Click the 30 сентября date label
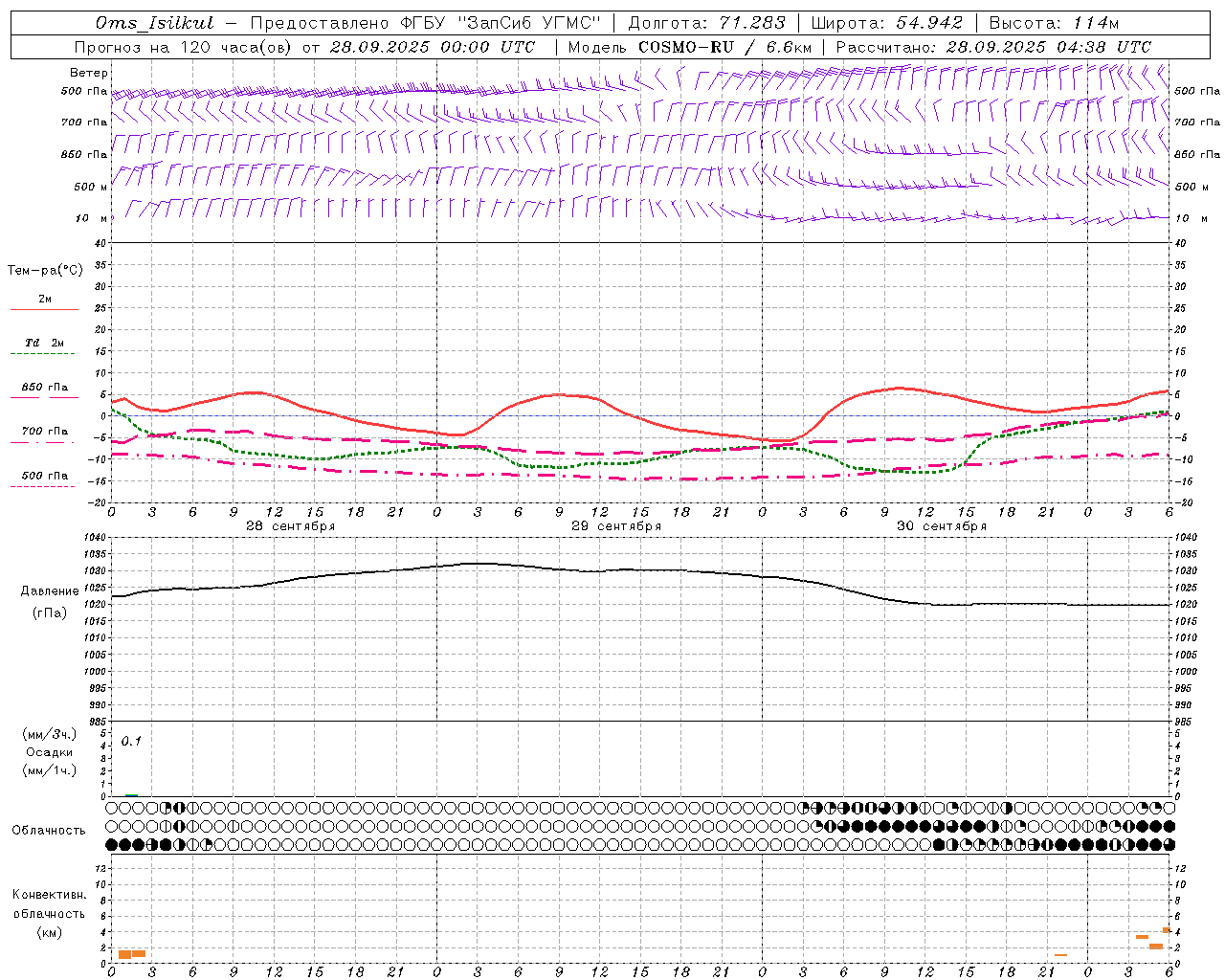The height and width of the screenshot is (980, 1225). (x=942, y=526)
